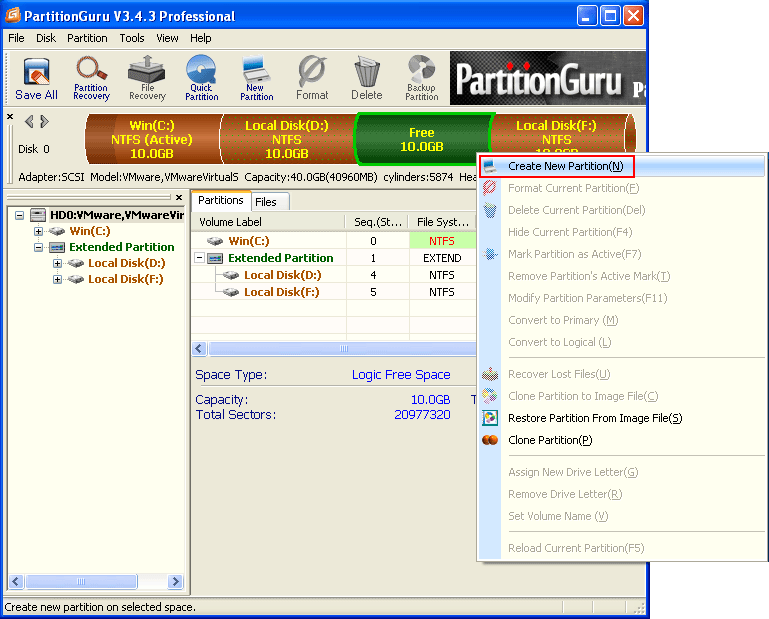Click Local Disk(F:) icon in partition table
Viewport: 769px width, 619px height.
point(231,292)
